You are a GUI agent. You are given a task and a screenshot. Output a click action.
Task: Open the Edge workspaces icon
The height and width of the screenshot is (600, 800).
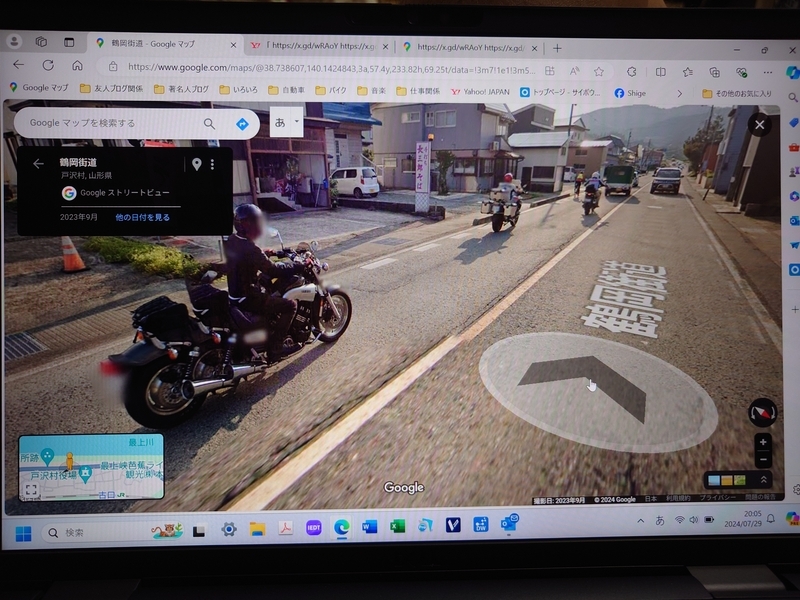pos(41,42)
